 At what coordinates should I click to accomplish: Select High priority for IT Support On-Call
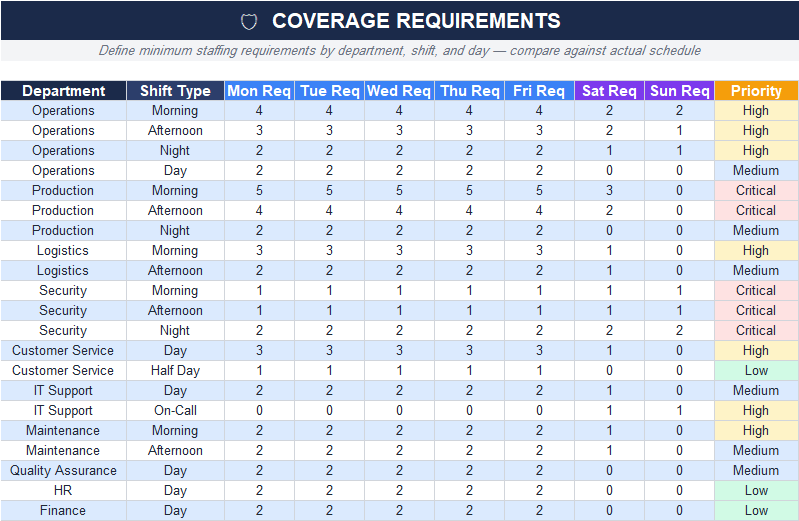click(x=756, y=410)
